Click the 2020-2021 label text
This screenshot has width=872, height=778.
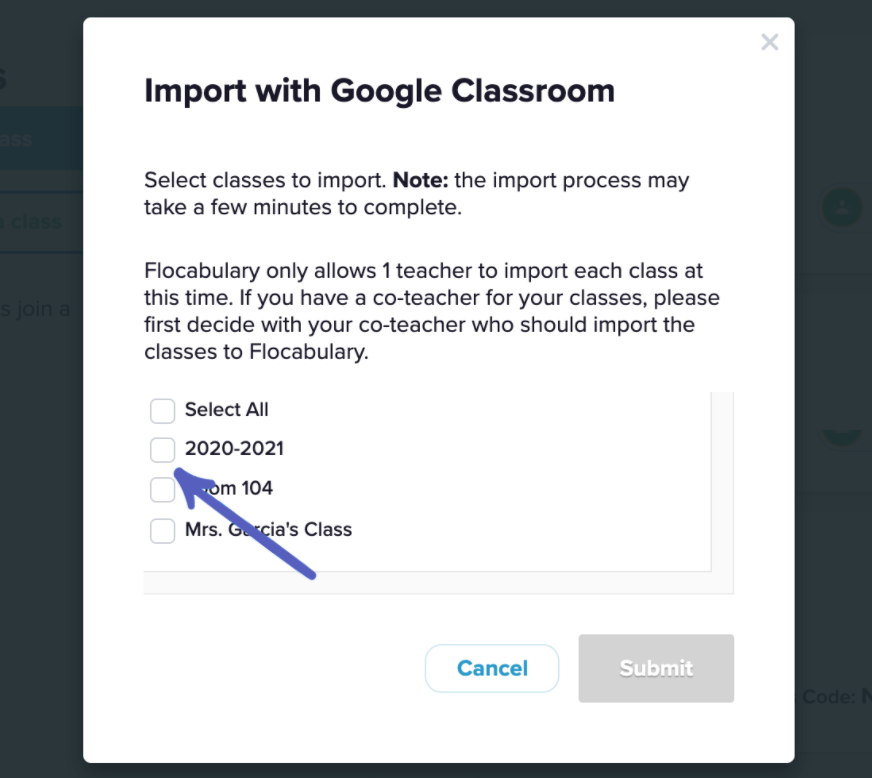point(234,449)
